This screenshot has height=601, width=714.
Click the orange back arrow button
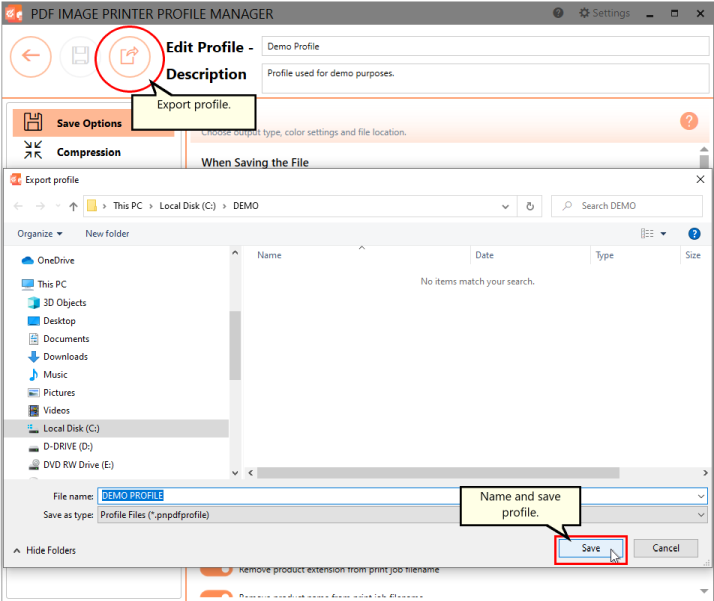click(31, 56)
